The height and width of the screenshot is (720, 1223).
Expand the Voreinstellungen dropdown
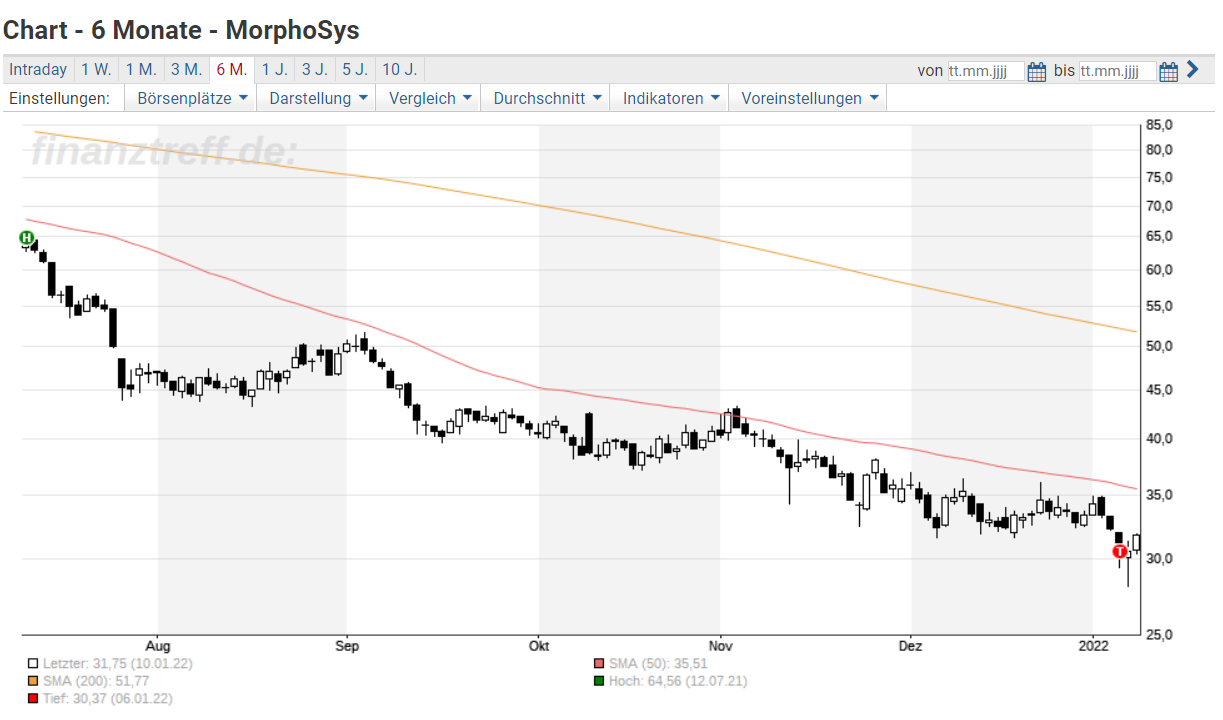(808, 98)
